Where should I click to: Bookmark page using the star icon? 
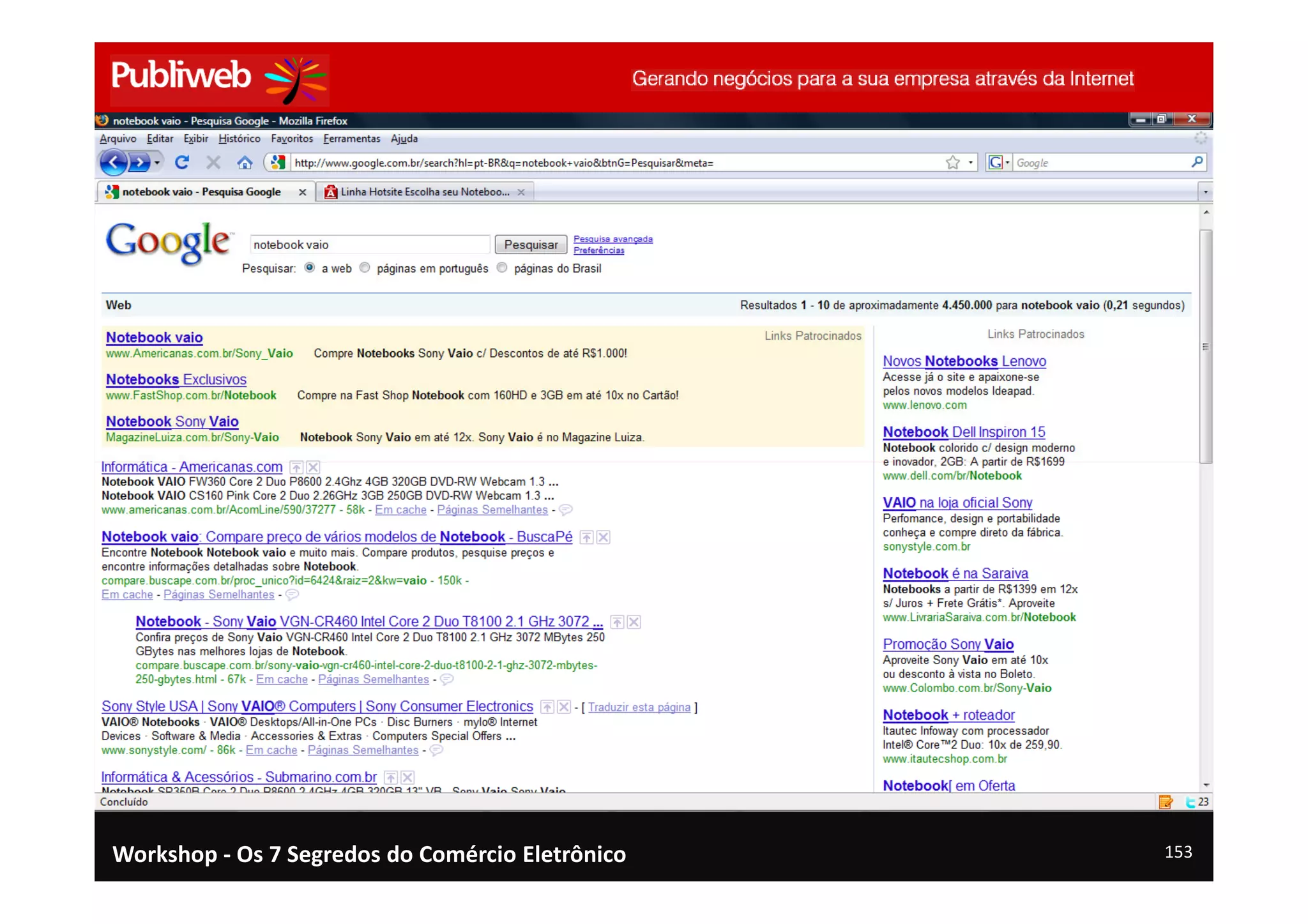(x=952, y=163)
